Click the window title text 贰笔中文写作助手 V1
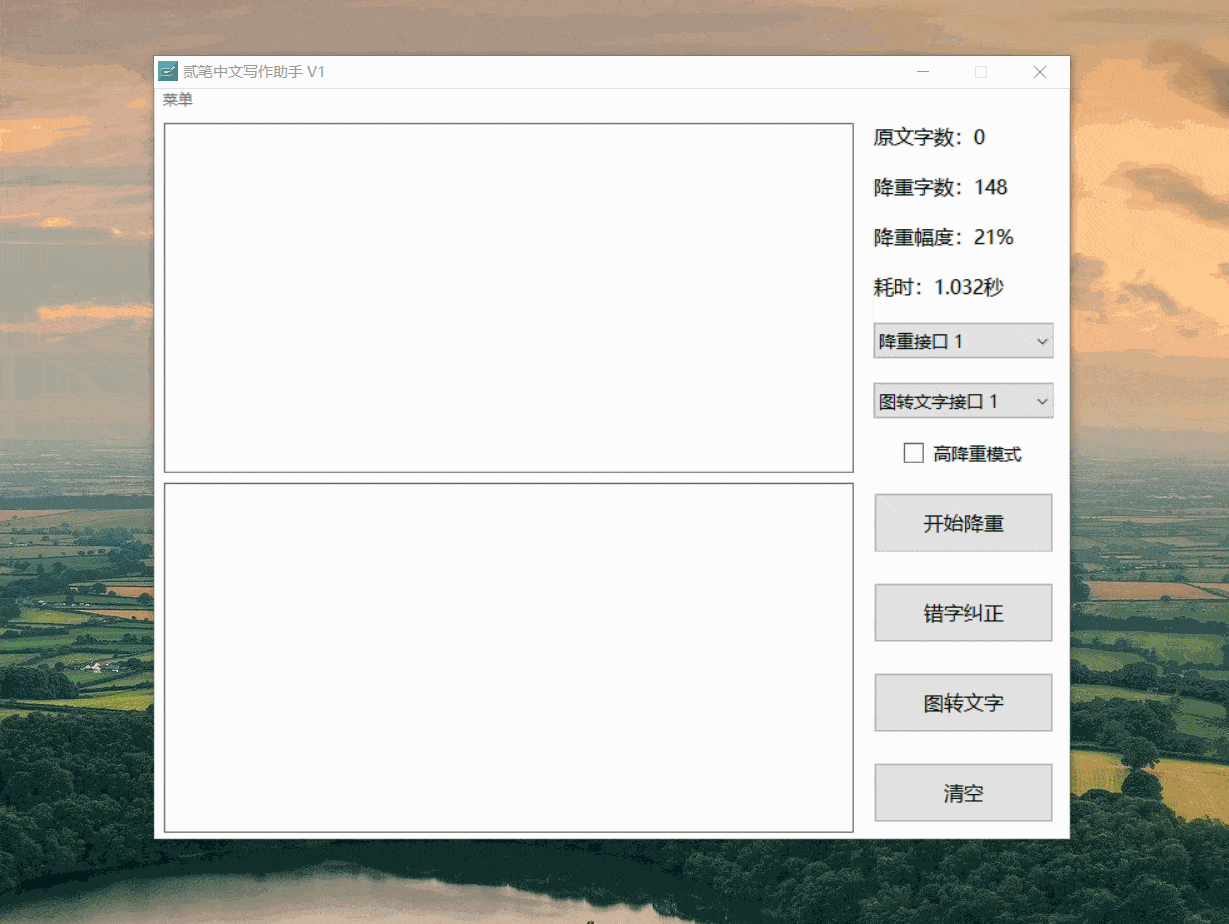Image resolution: width=1229 pixels, height=924 pixels. click(254, 72)
